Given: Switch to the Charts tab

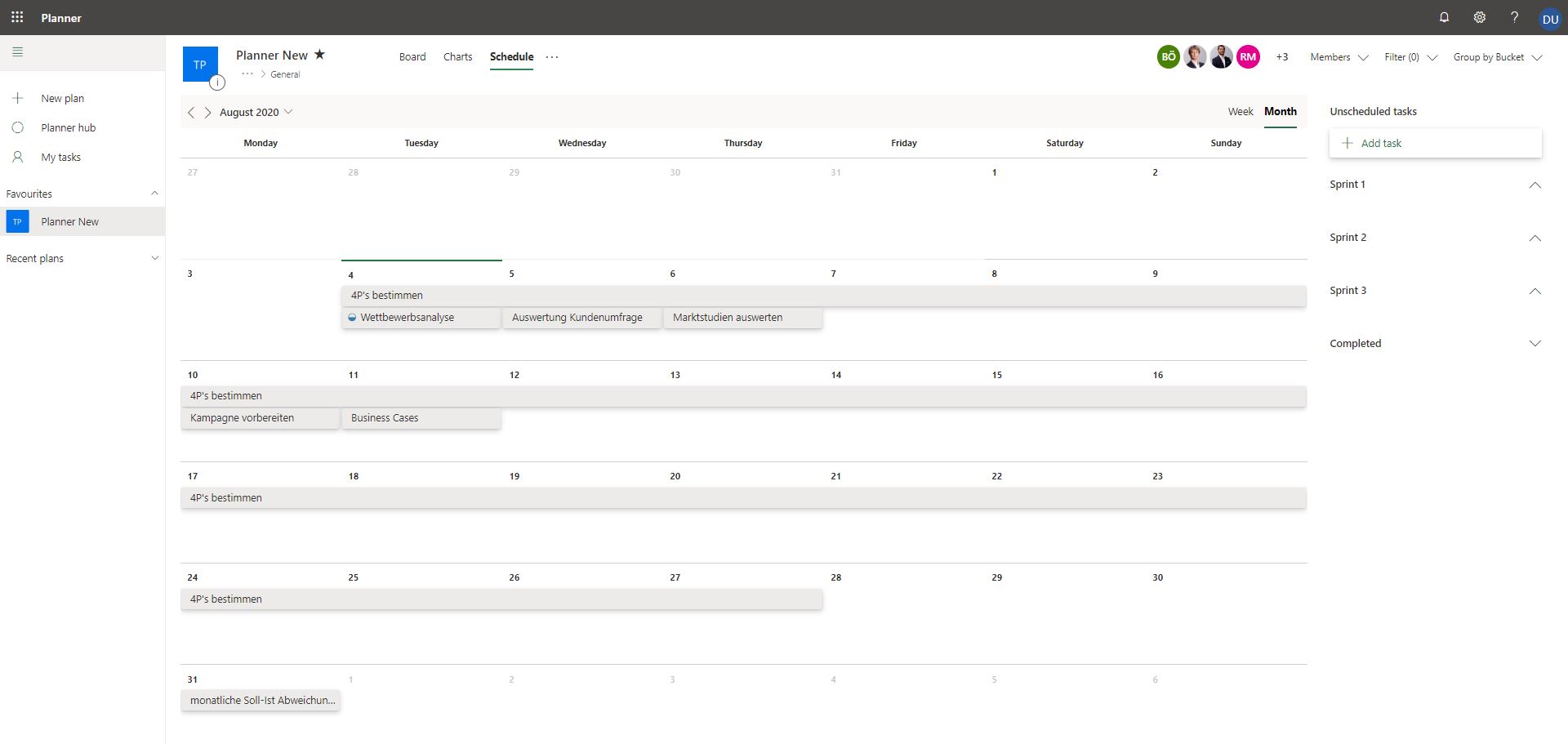Looking at the screenshot, I should 457,56.
